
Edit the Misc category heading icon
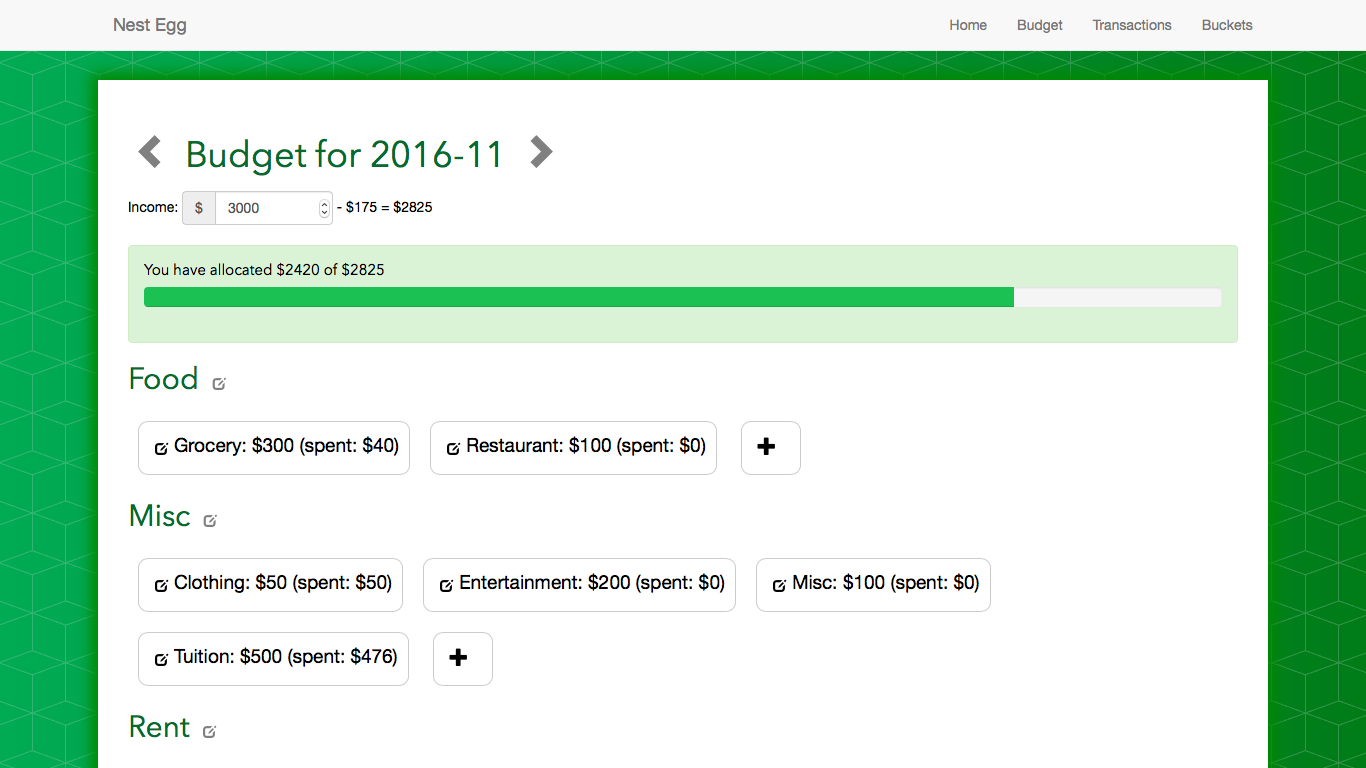click(x=210, y=520)
